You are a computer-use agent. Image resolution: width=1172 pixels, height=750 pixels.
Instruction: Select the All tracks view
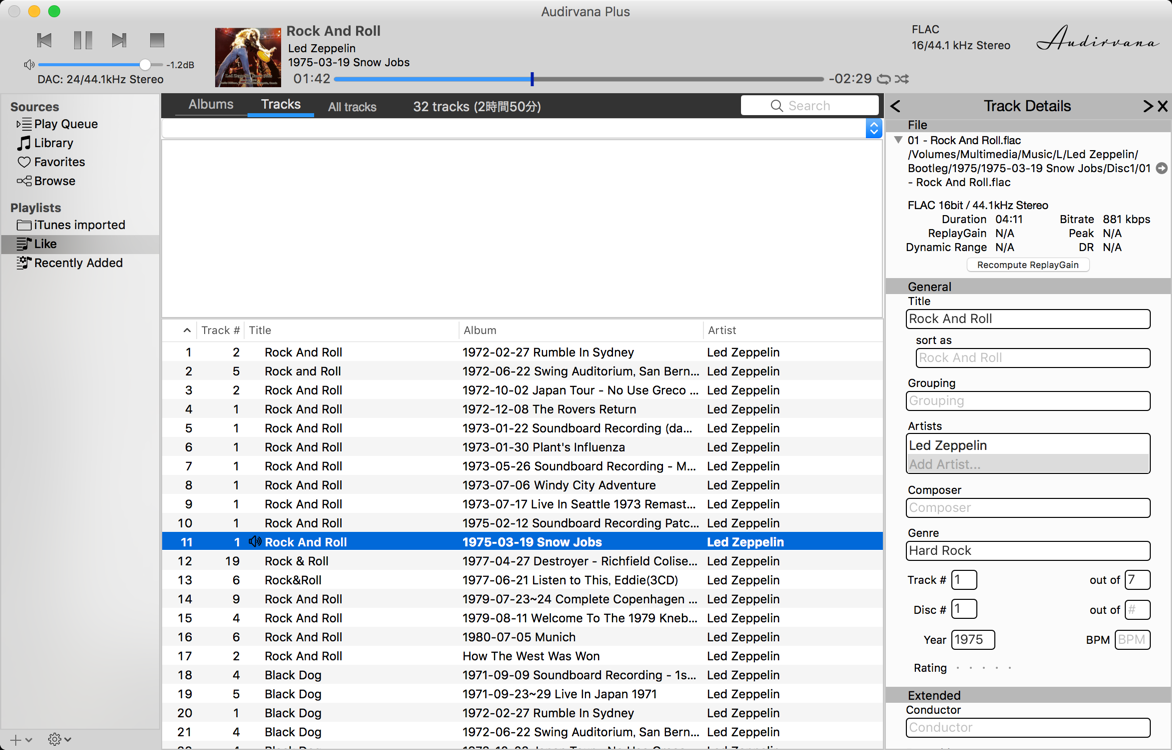[352, 107]
